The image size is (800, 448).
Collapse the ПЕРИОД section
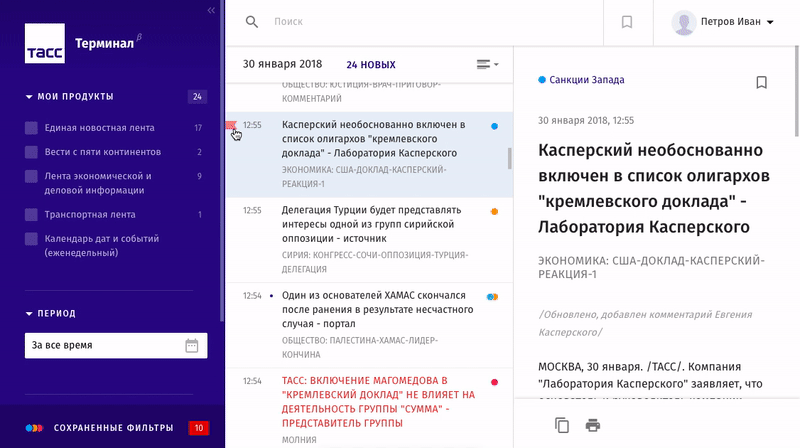click(x=29, y=313)
